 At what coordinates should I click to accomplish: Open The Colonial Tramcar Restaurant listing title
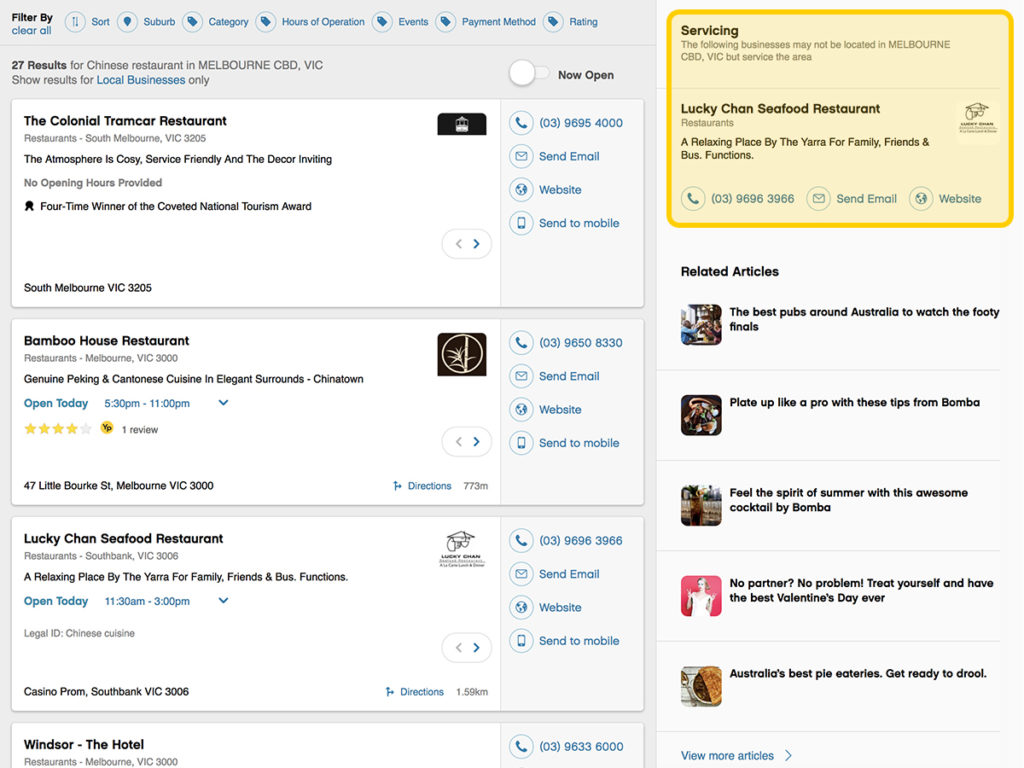[125, 121]
